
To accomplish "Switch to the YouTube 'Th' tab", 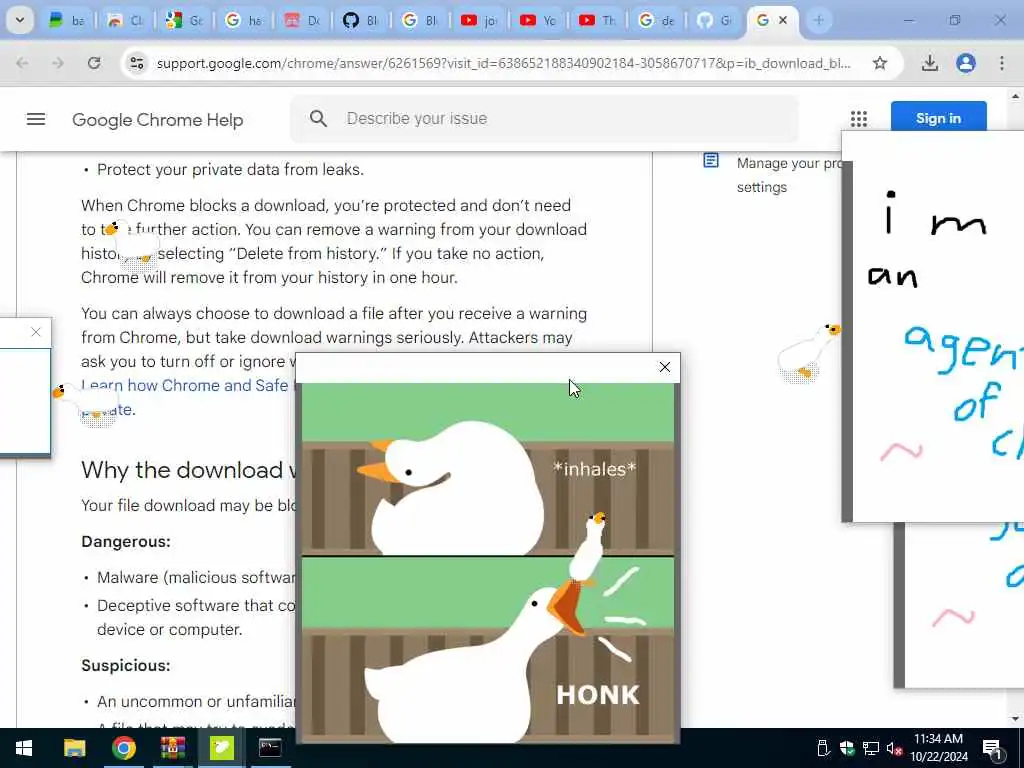I will (598, 20).
